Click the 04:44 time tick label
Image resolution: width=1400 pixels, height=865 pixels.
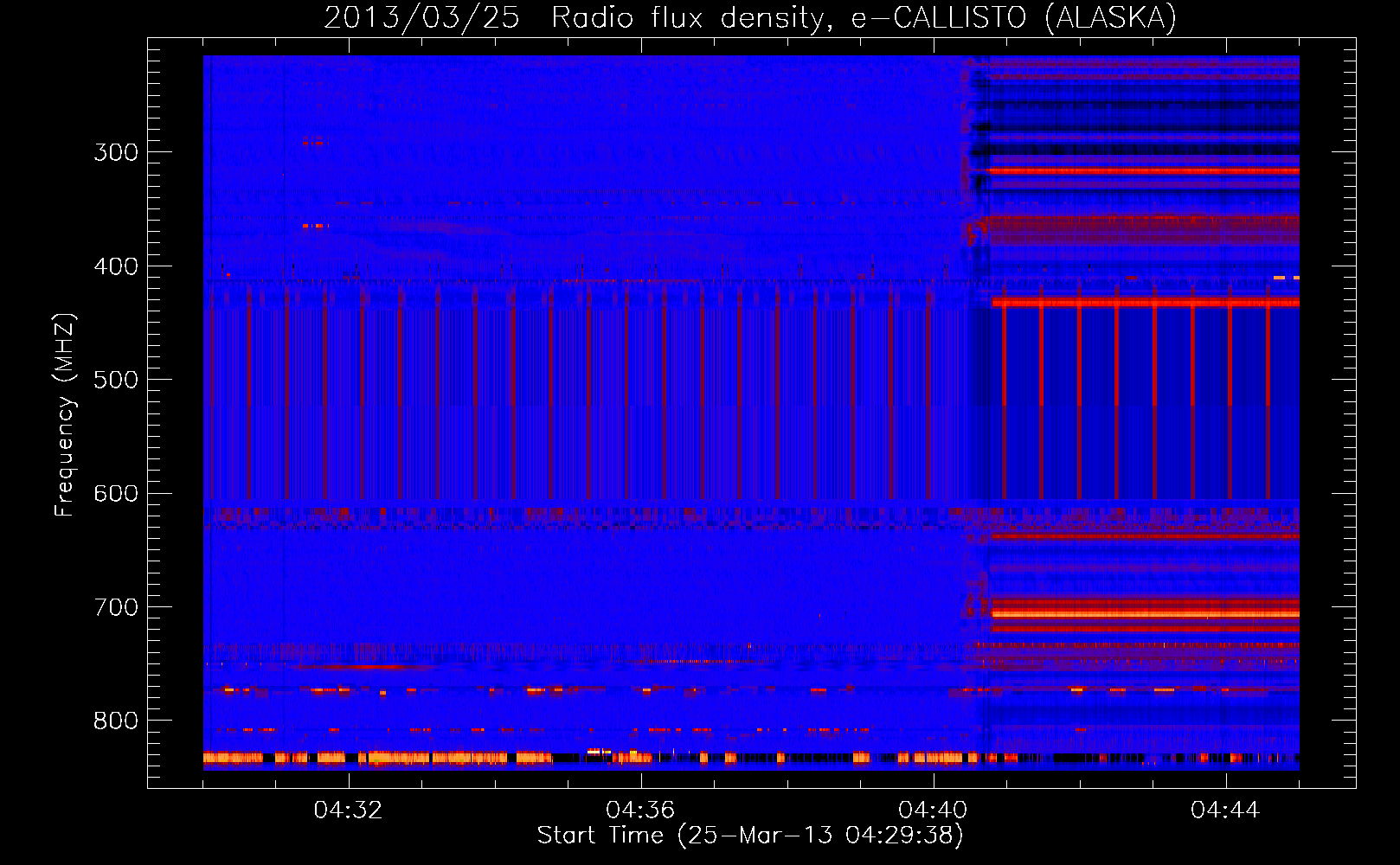point(1225,811)
